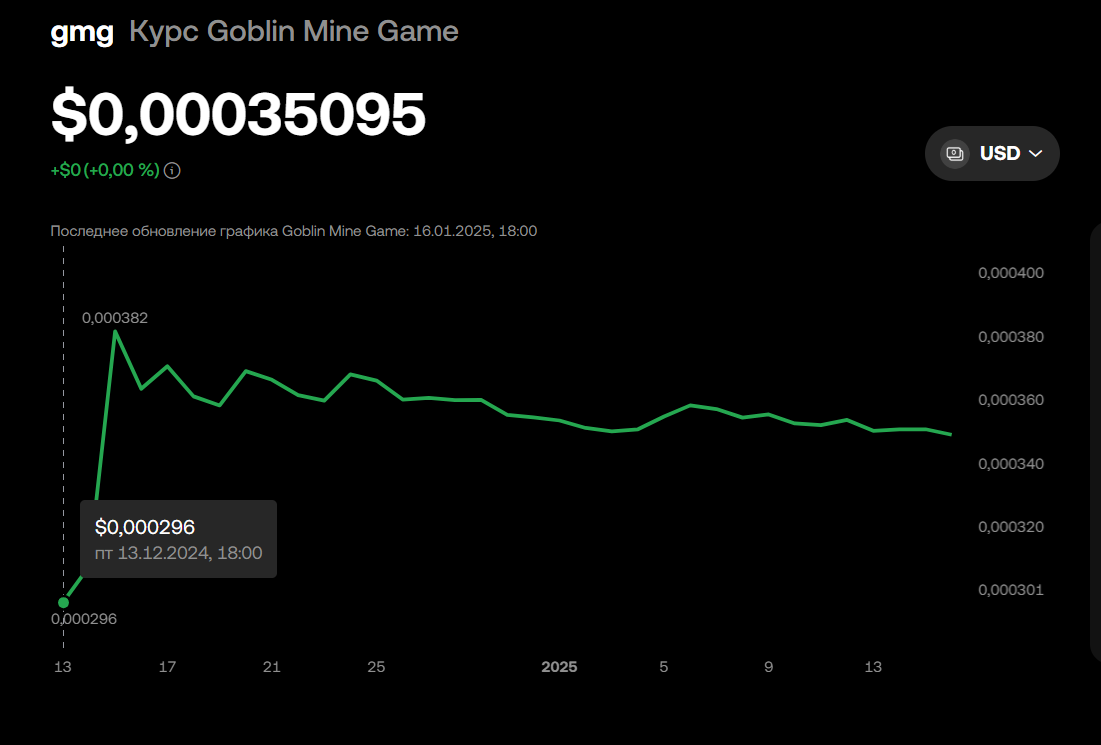Click the x-axis date label 25
The width and height of the screenshot is (1101, 745).
(x=376, y=667)
